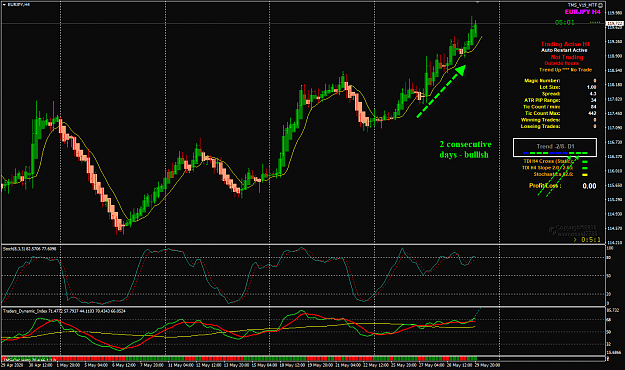Click the 25 May 20:00 time label
The image size is (625, 370).
404,365
